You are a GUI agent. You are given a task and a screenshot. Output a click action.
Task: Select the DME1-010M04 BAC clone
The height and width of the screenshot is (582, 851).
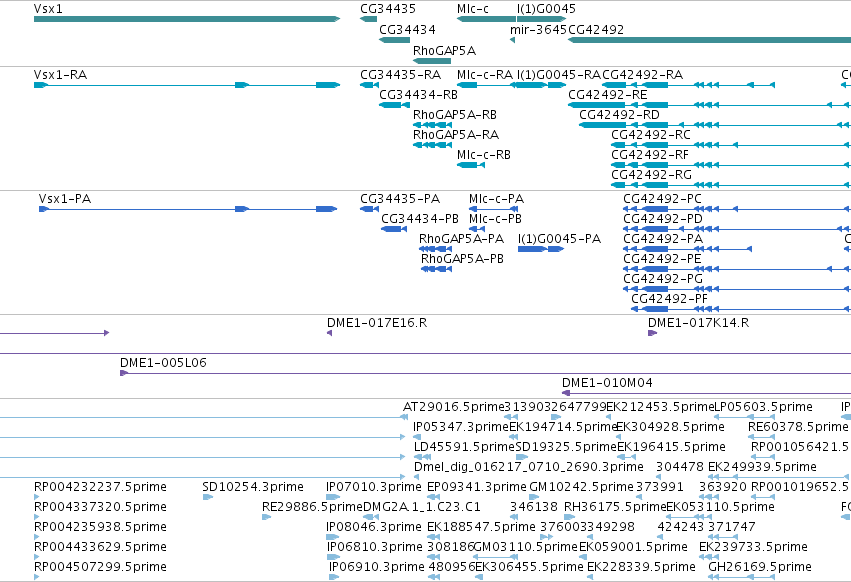click(x=706, y=393)
